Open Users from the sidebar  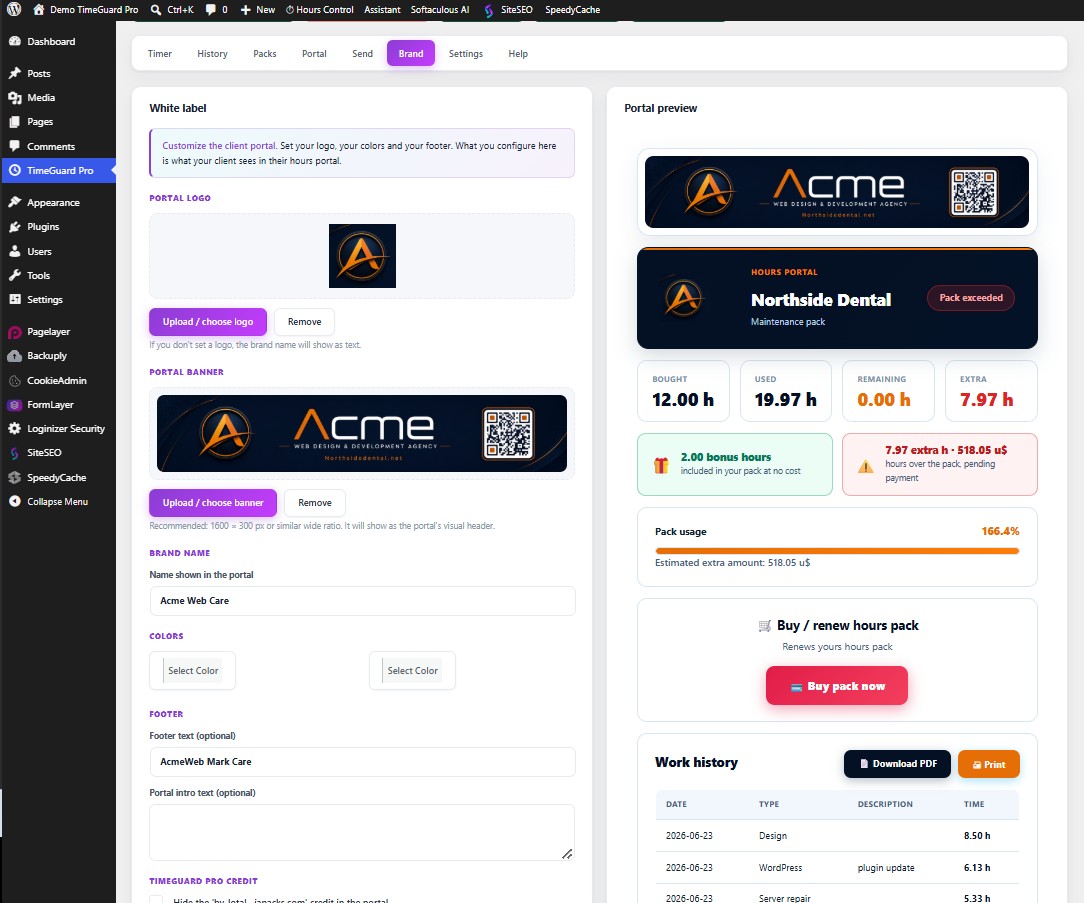(39, 252)
